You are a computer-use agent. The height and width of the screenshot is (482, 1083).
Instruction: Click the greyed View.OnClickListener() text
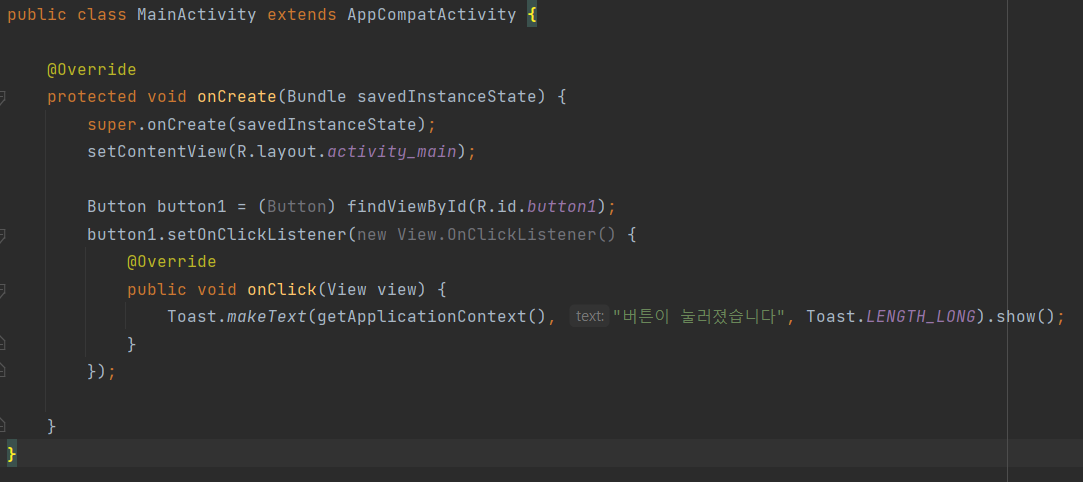click(x=506, y=234)
